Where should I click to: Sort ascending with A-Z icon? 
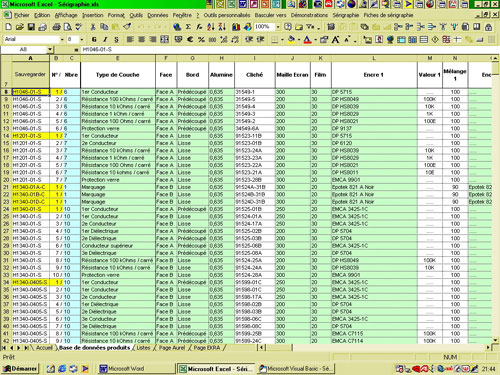tap(211, 27)
